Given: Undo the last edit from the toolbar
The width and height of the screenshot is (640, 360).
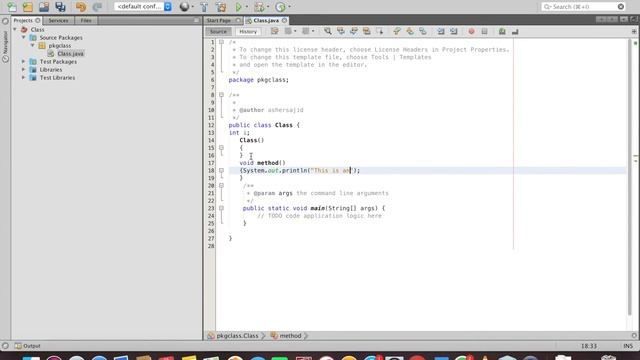Looking at the screenshot, I should (x=81, y=7).
